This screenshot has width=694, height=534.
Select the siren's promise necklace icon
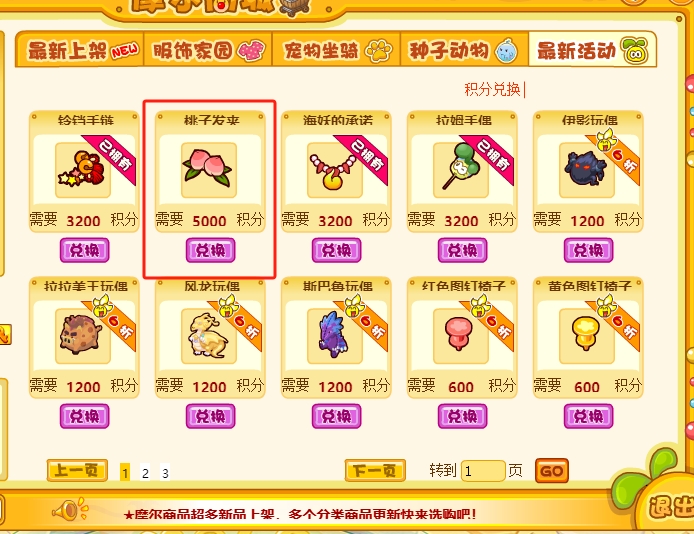pos(335,170)
